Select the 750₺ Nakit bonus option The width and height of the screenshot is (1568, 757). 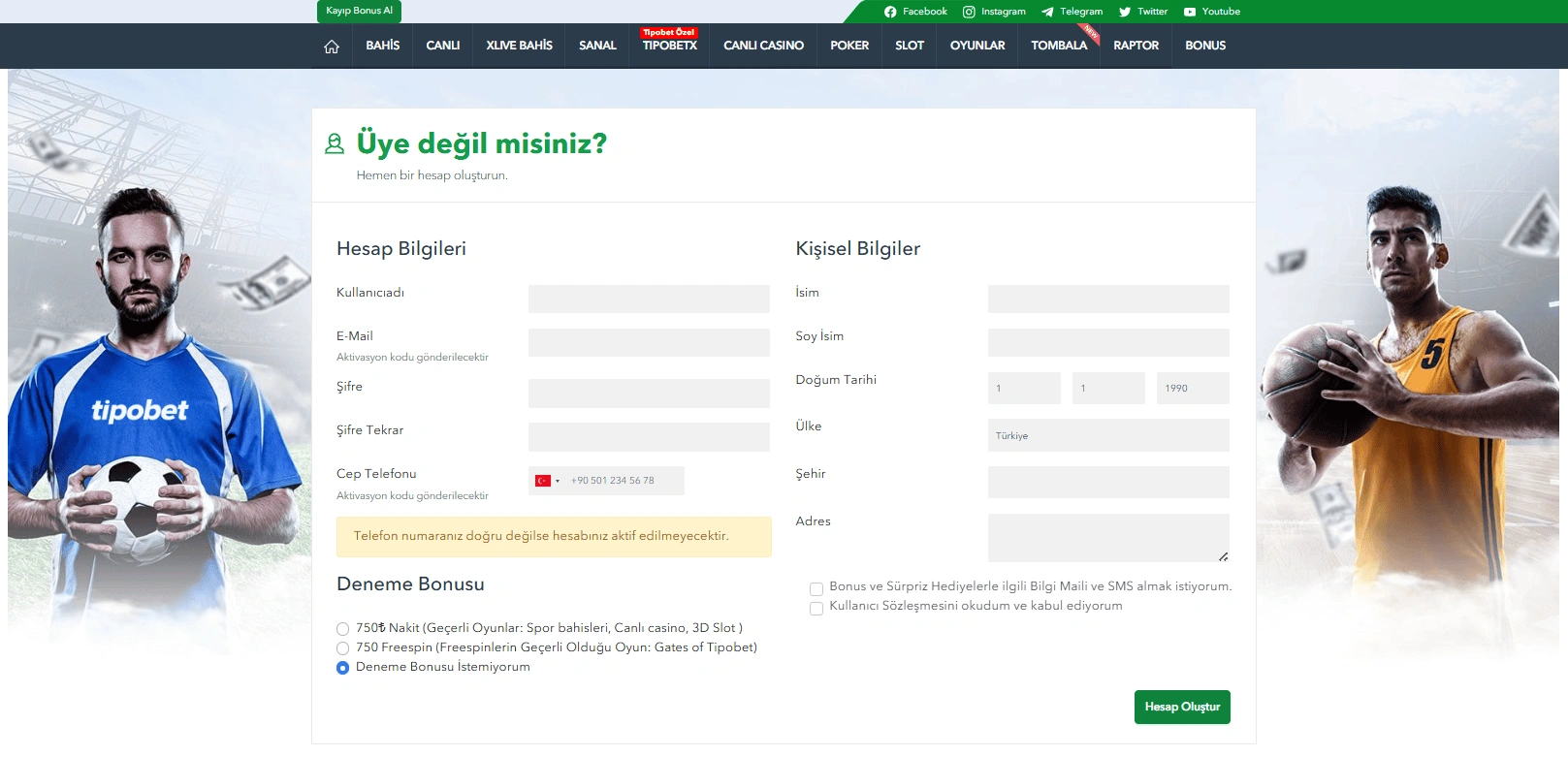[x=342, y=629]
